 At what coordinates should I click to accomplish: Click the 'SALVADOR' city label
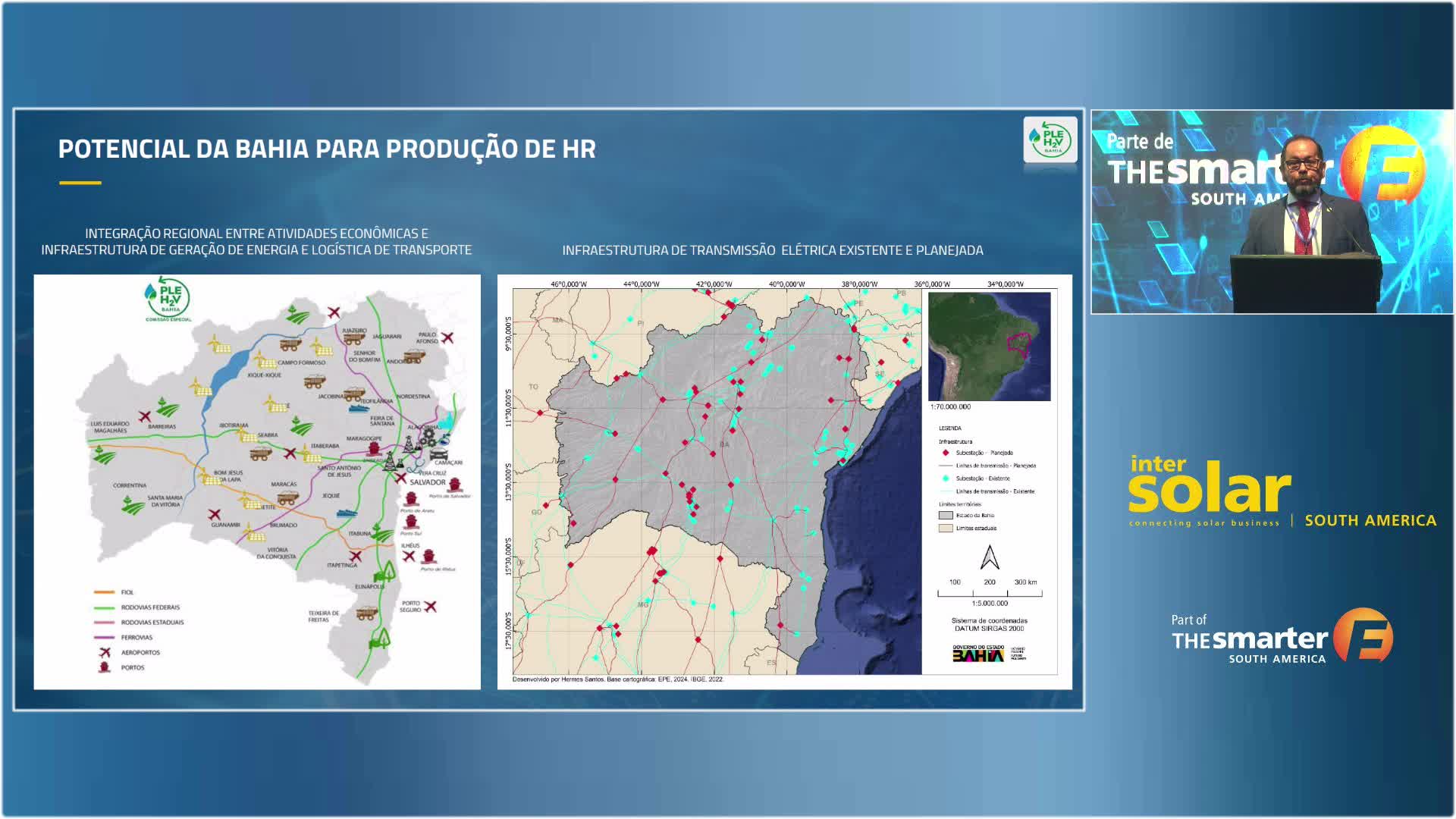pyautogui.click(x=428, y=482)
